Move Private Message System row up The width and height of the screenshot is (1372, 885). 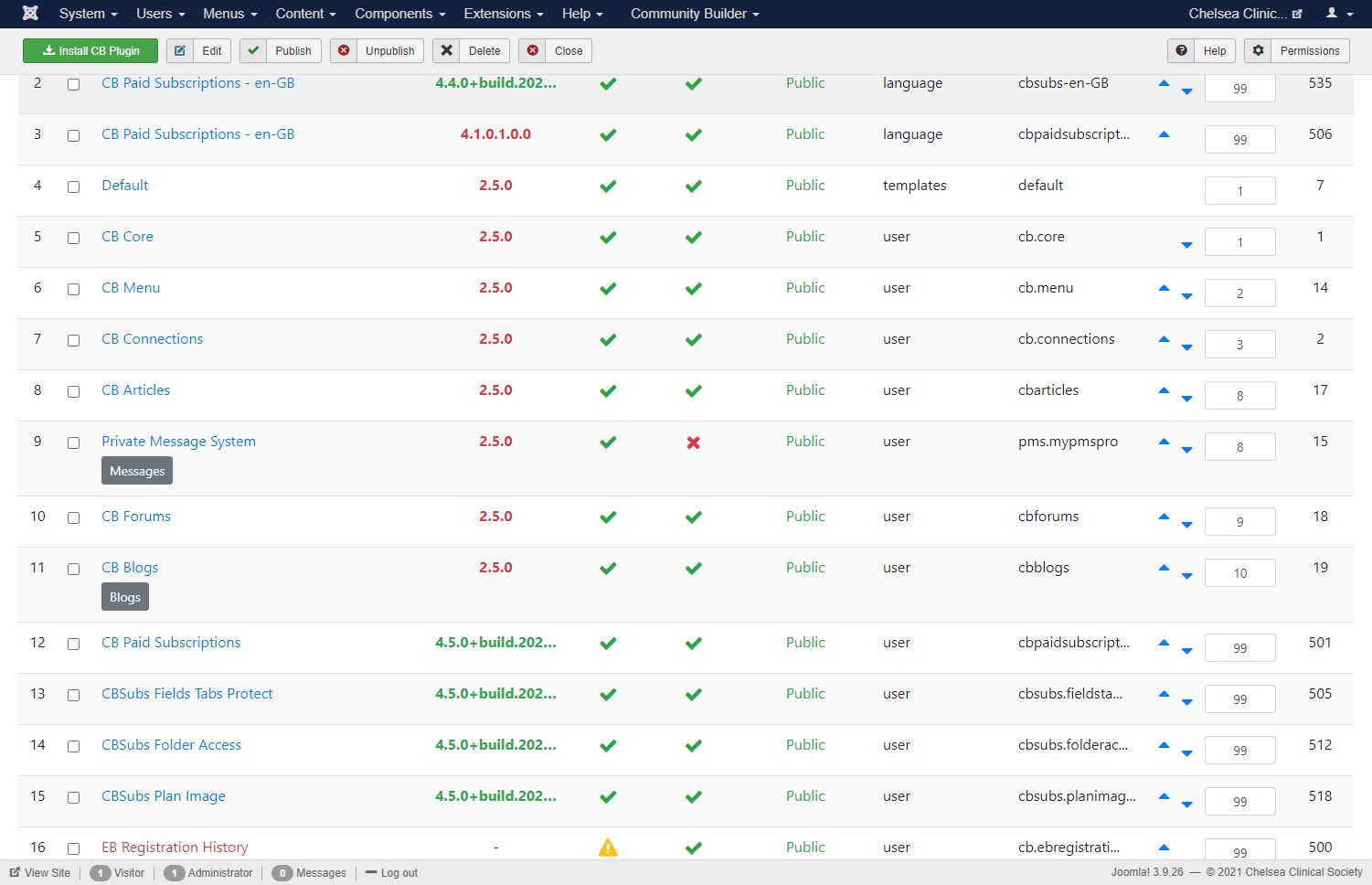tap(1164, 442)
